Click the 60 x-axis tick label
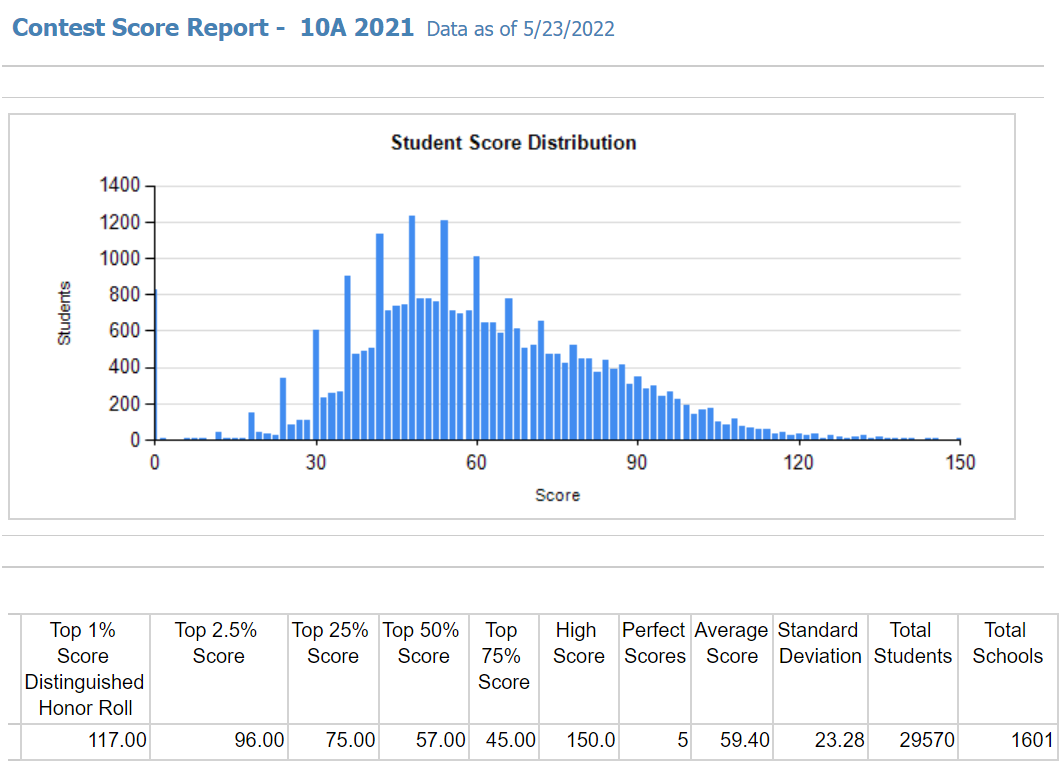The height and width of the screenshot is (762, 1059). 476,462
